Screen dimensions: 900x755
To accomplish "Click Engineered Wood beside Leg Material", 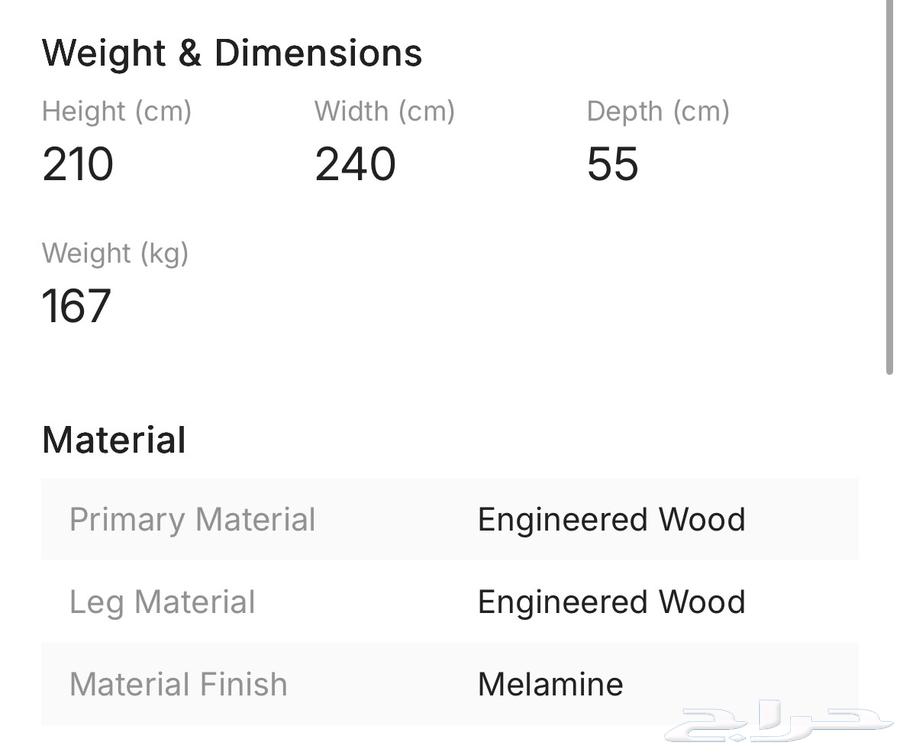I will coord(611,602).
